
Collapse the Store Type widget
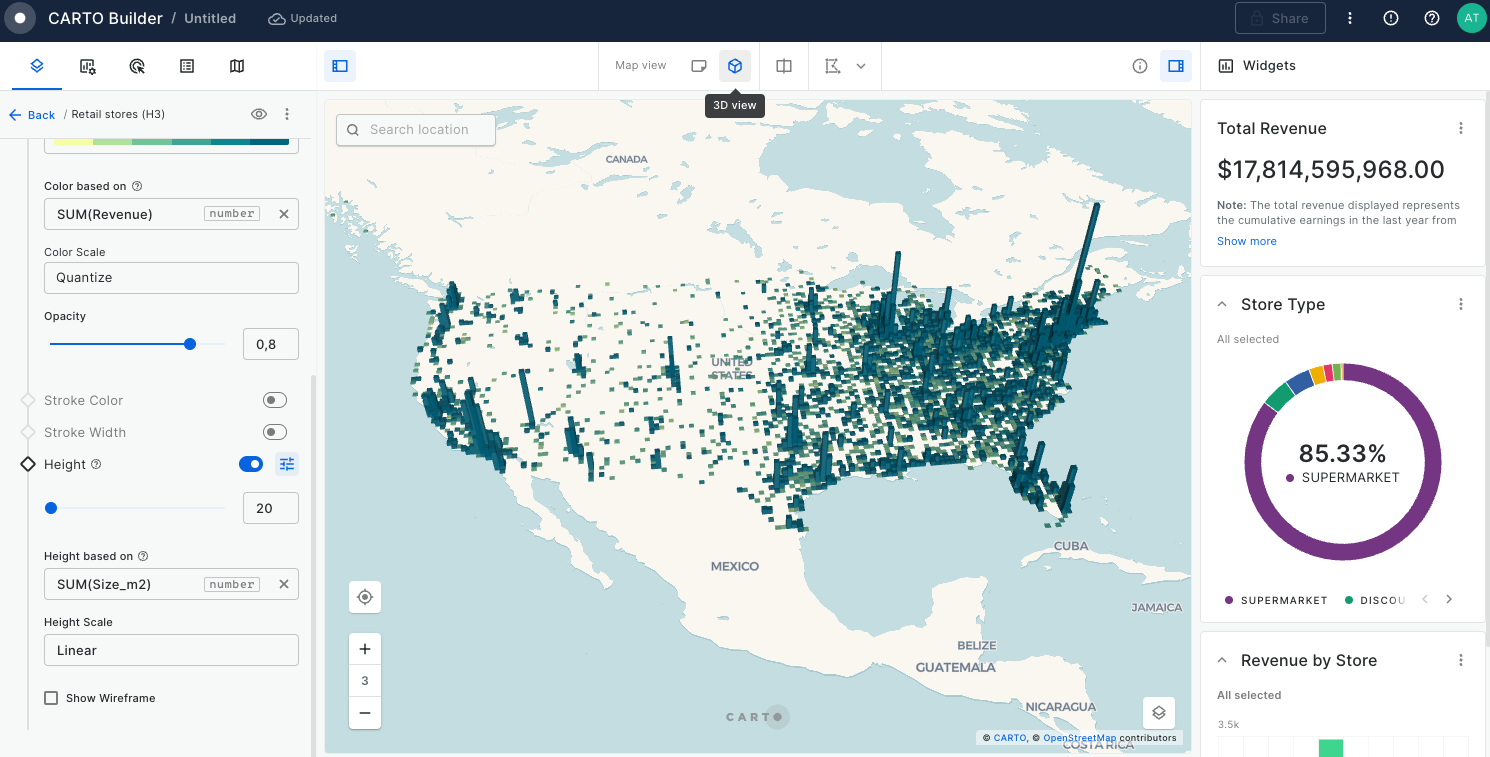[x=1222, y=305]
